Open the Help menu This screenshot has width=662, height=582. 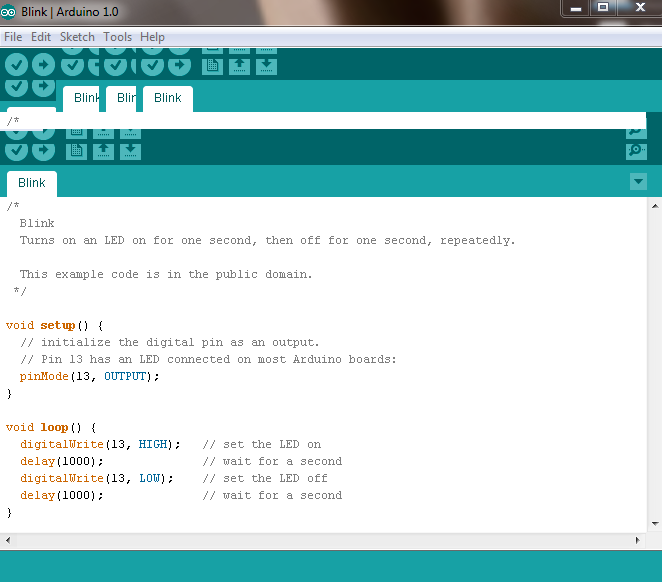tap(152, 37)
